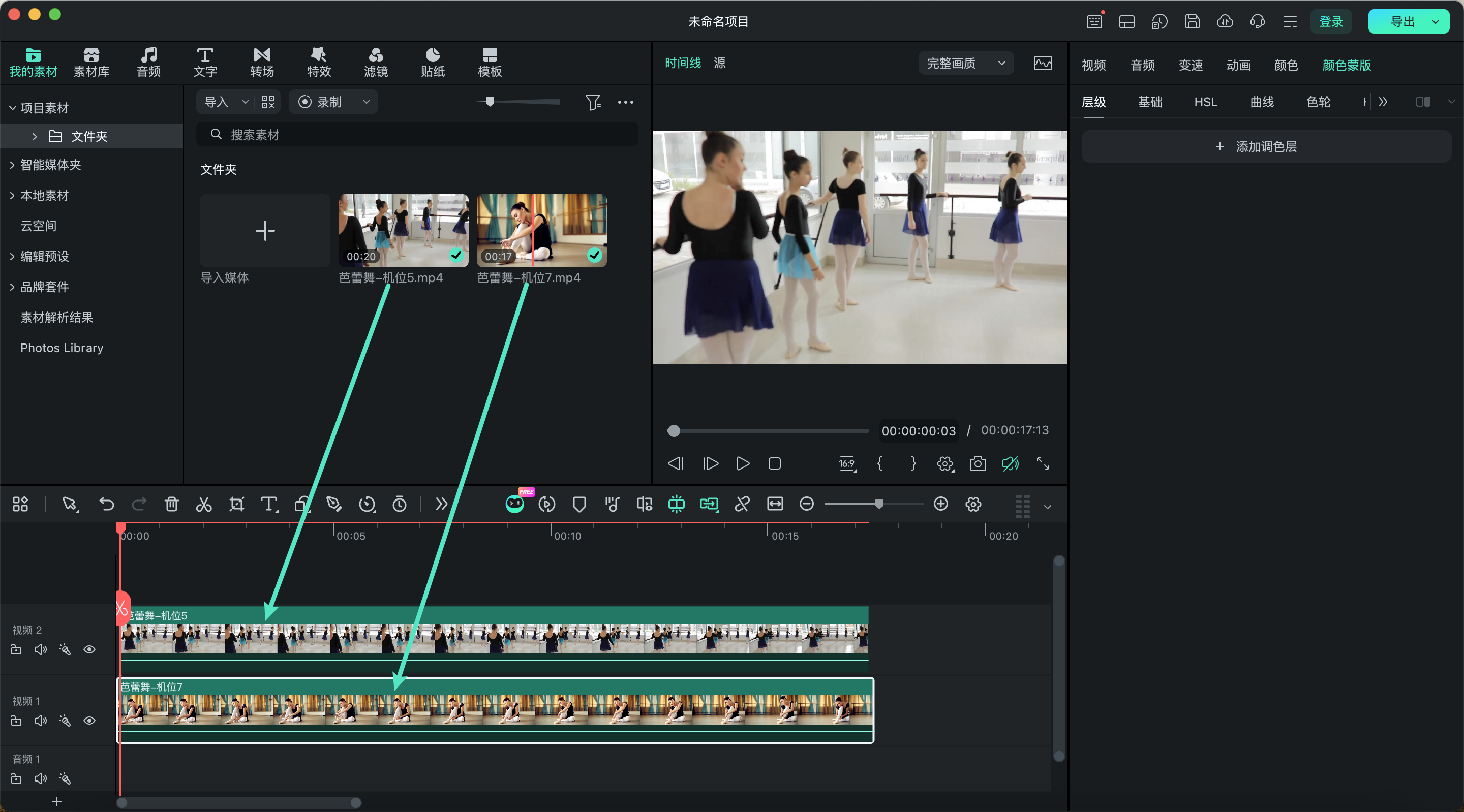Select the HSL color sub-tab

(1205, 102)
